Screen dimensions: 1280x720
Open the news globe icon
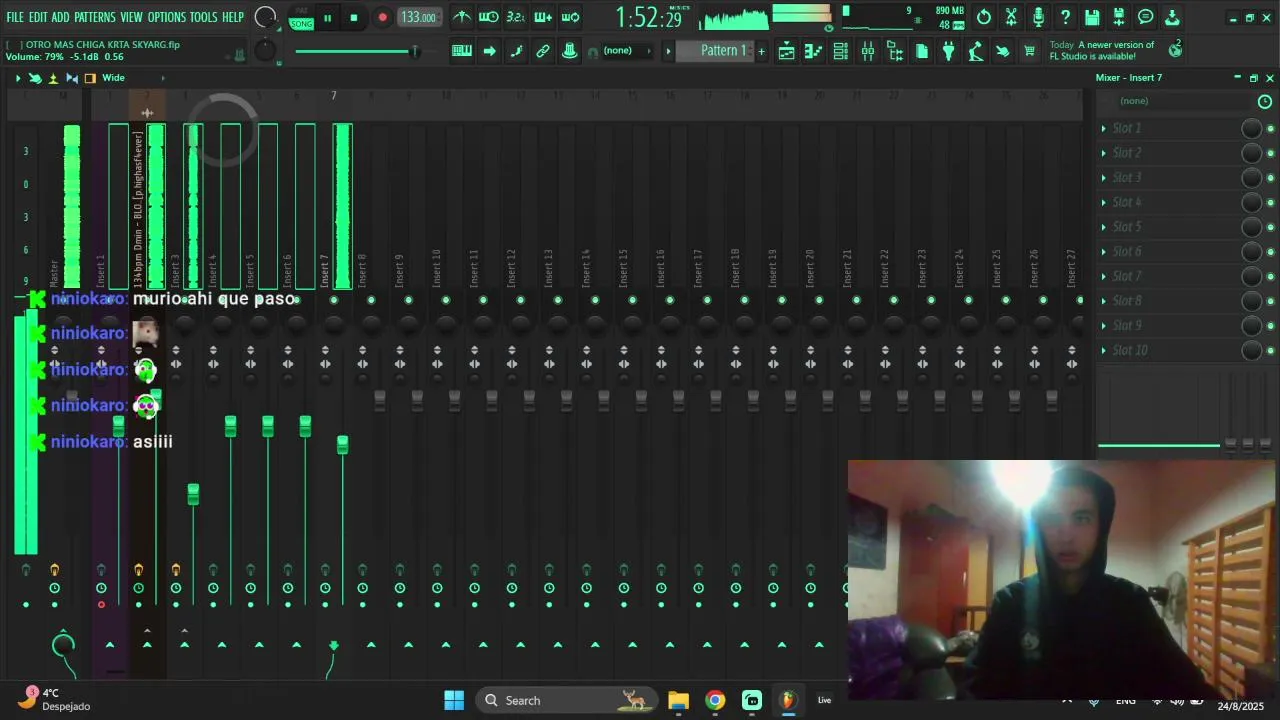(1176, 48)
